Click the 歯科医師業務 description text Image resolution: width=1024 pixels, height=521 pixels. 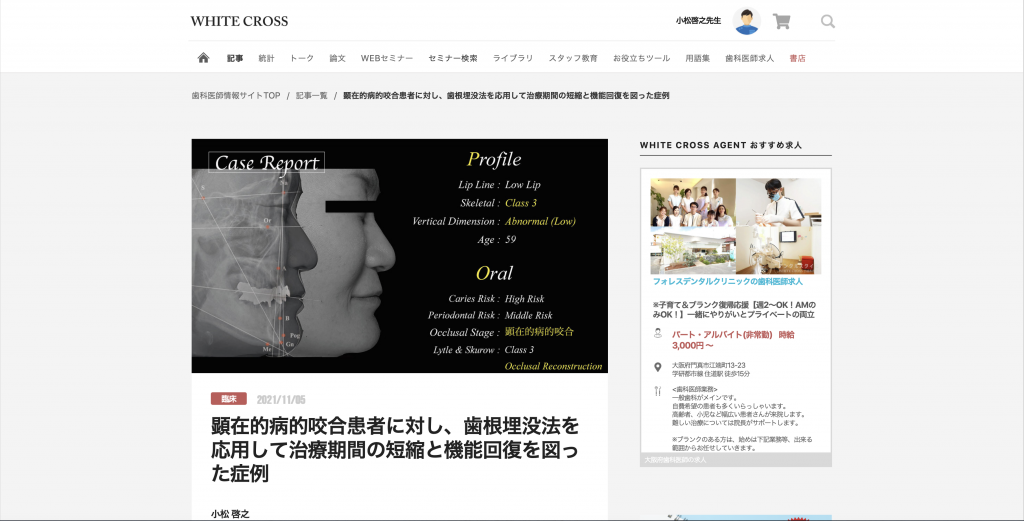[742, 418]
